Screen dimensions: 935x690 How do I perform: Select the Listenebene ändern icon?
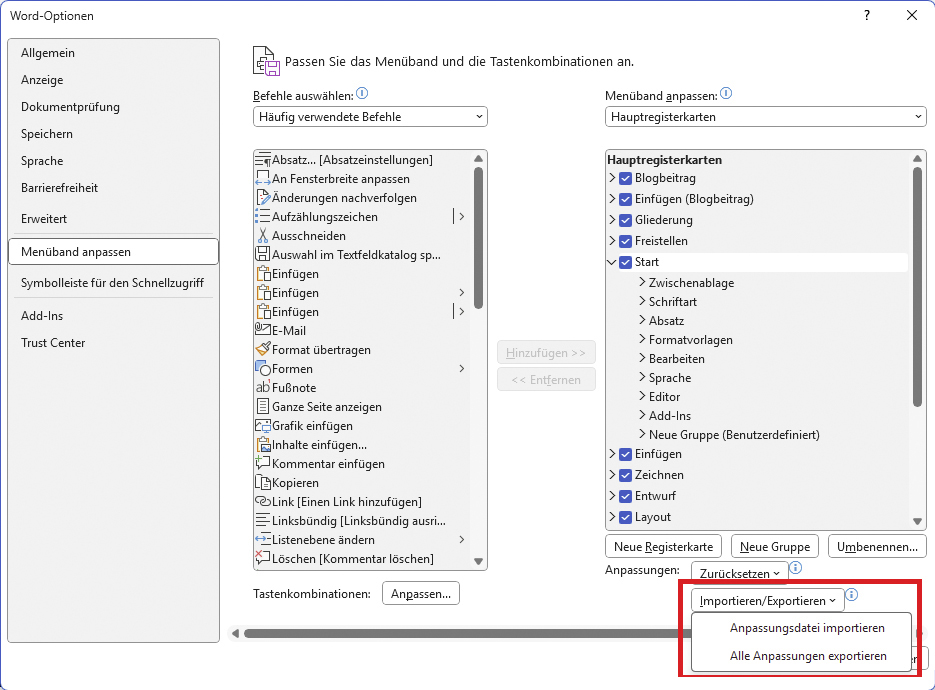click(262, 540)
